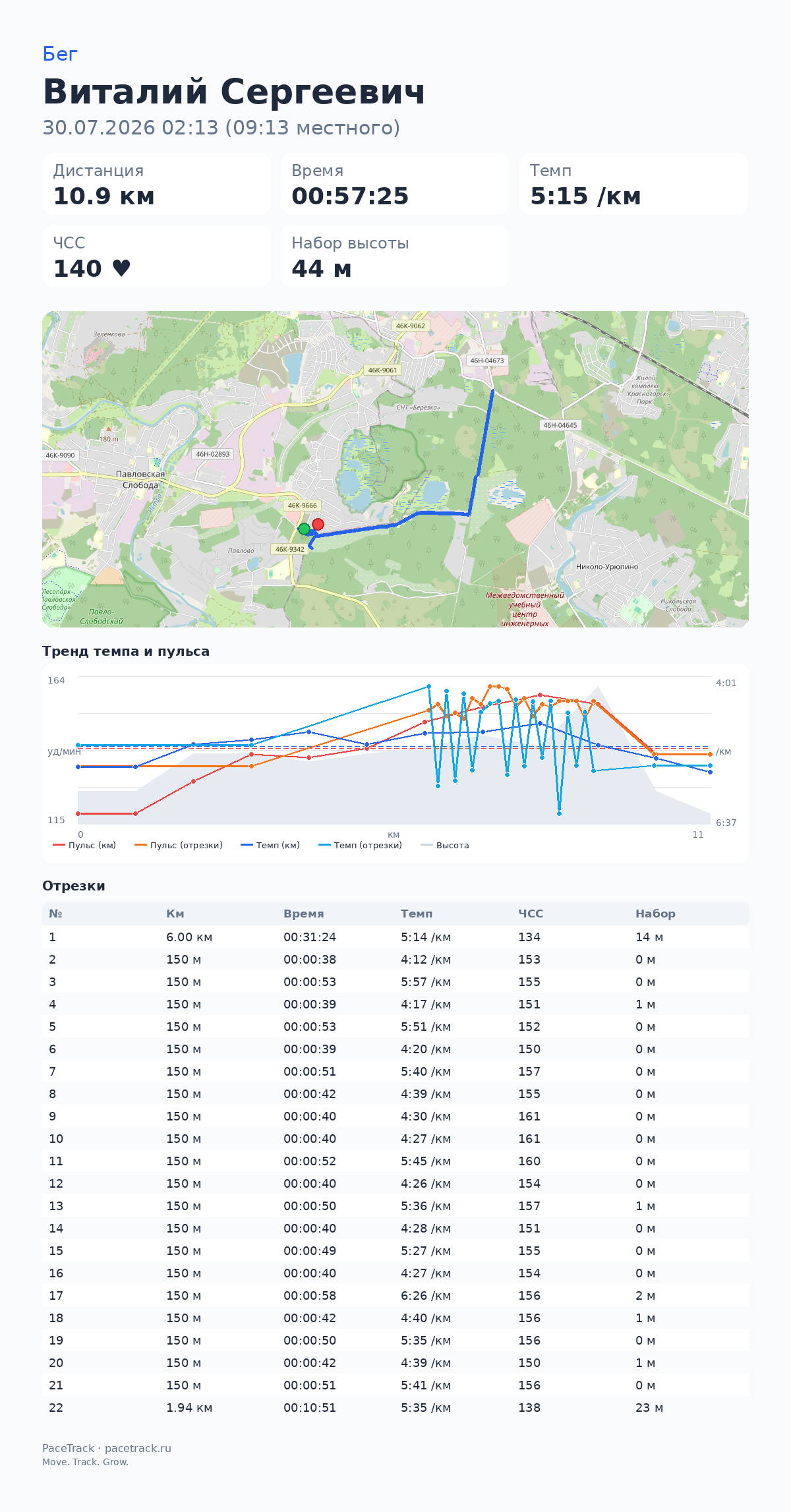The height and width of the screenshot is (1512, 791).
Task: Select the Время 00:57:25 card
Action: (395, 184)
